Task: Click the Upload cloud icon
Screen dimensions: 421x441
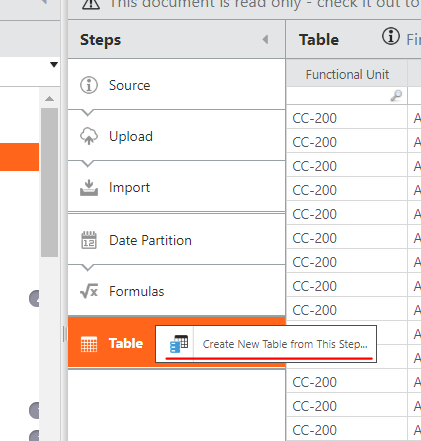Action: click(89, 136)
